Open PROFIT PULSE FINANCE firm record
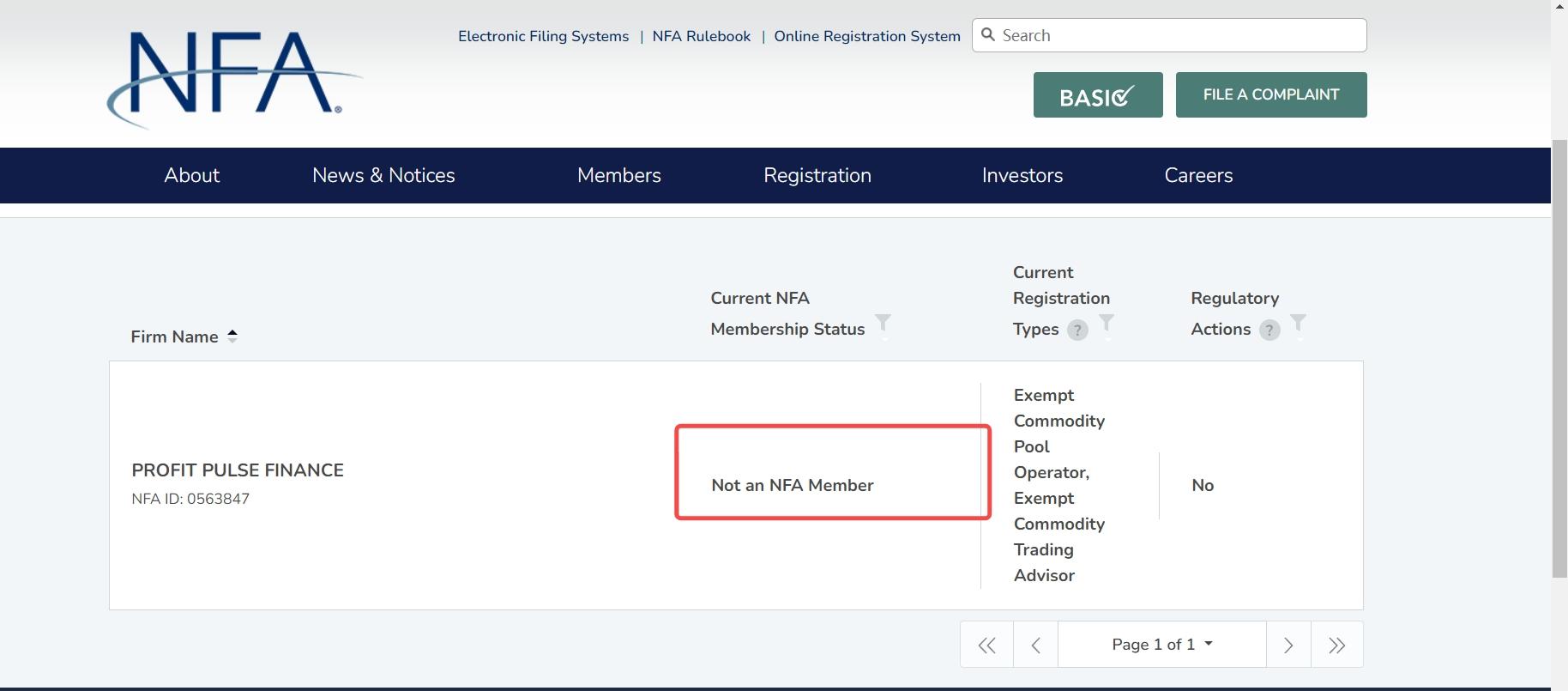The image size is (1568, 691). pyautogui.click(x=238, y=470)
